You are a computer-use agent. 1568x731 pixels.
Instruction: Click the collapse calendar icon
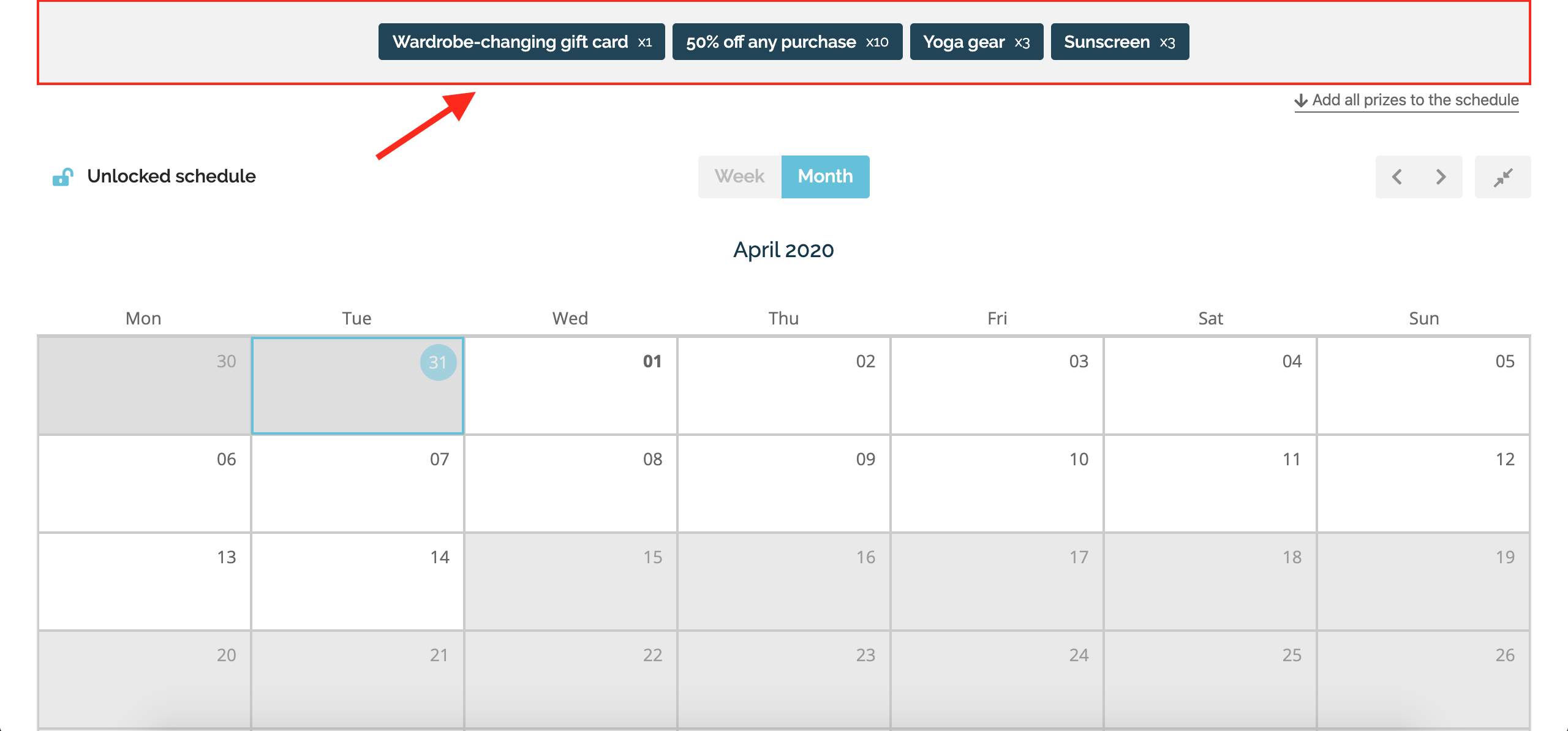(1502, 177)
